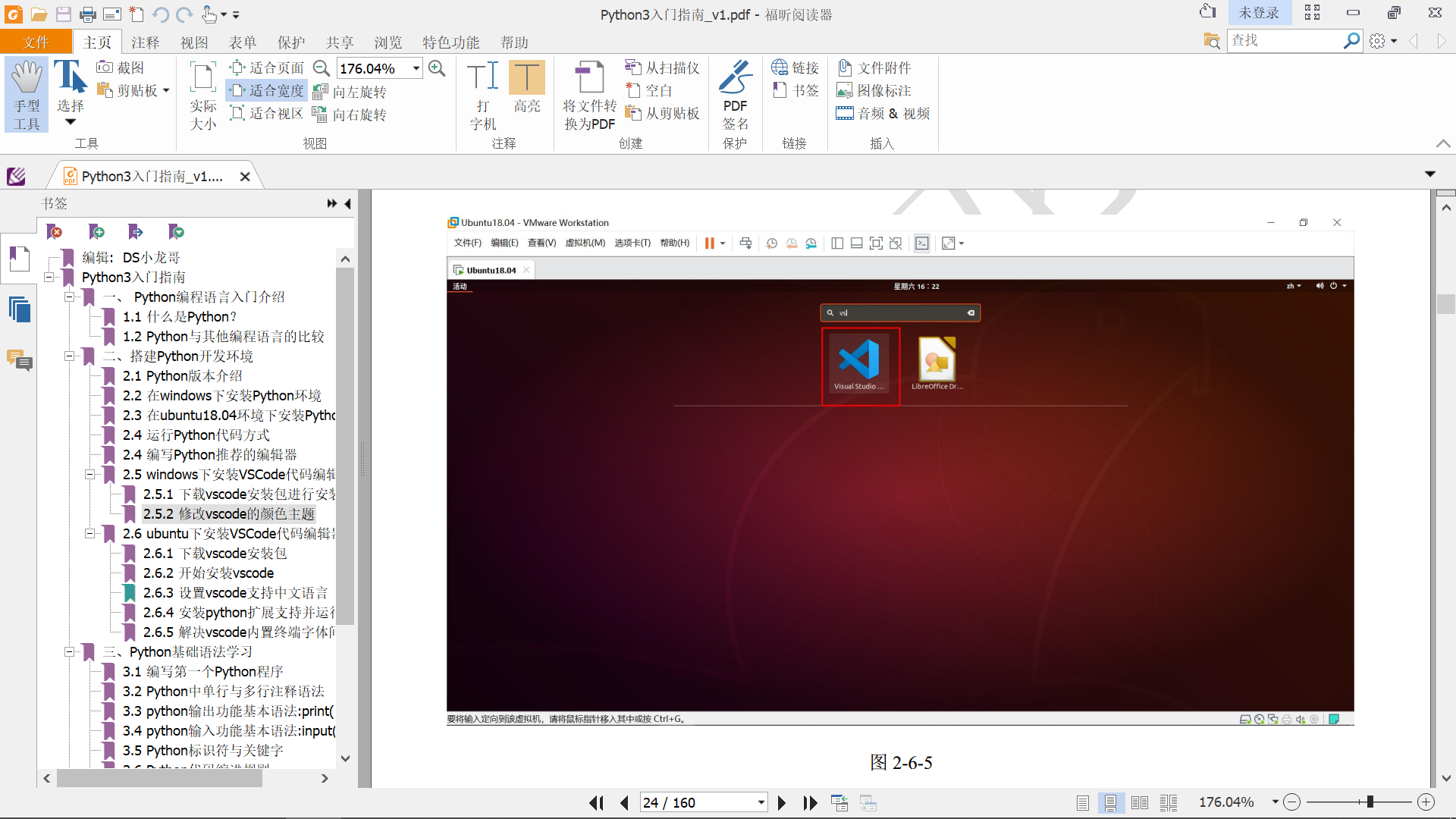Collapse the 2.5 windows VSCode bookmark
The image size is (1456, 819).
pyautogui.click(x=89, y=475)
